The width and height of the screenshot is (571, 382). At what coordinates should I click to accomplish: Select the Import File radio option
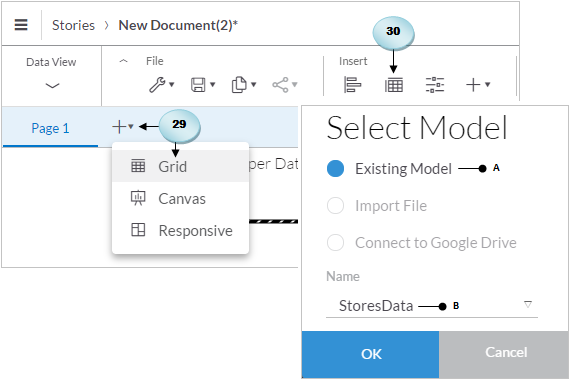[x=335, y=206]
